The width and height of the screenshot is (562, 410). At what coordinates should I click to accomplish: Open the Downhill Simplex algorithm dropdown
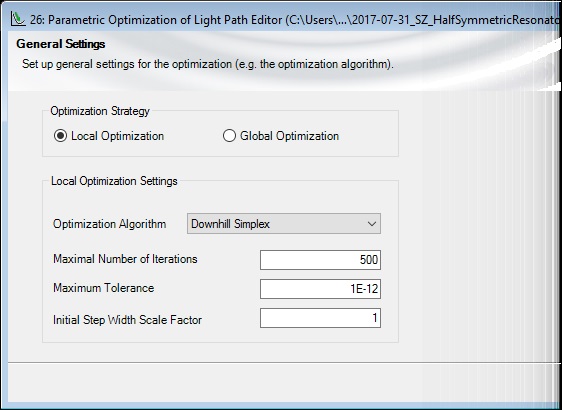[x=284, y=224]
